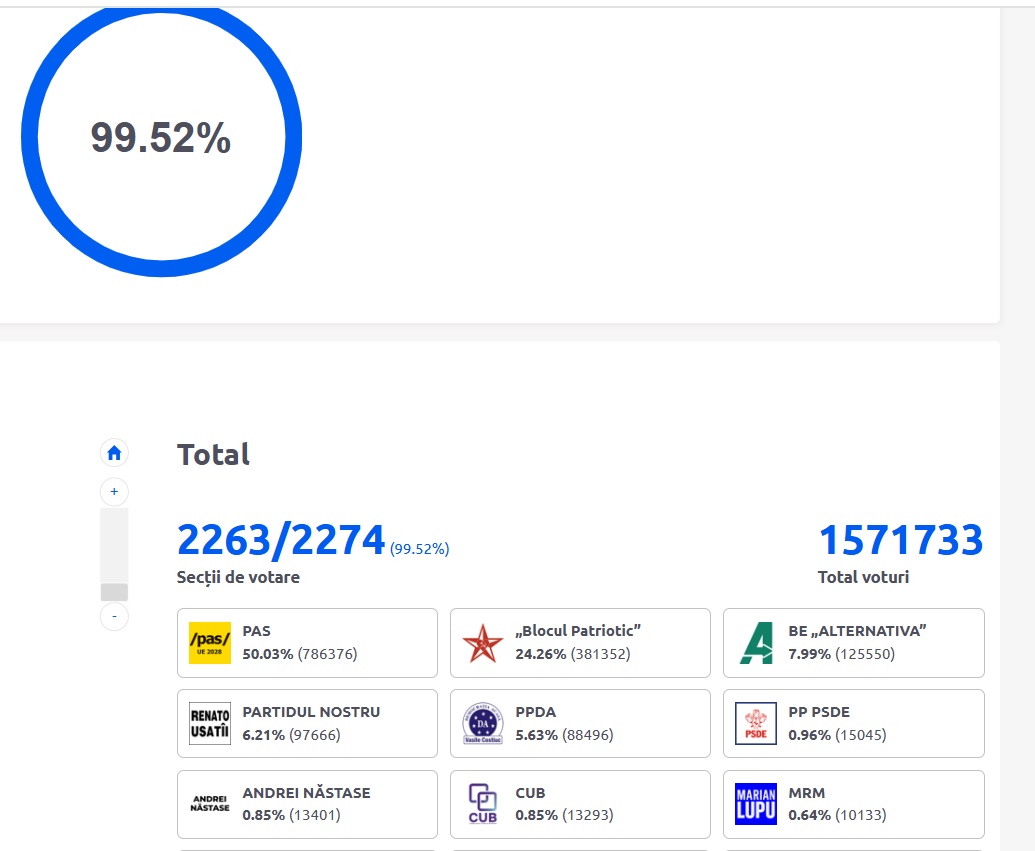Click the PAS yellow party logo
Image resolution: width=1035 pixels, height=851 pixels.
click(x=209, y=643)
